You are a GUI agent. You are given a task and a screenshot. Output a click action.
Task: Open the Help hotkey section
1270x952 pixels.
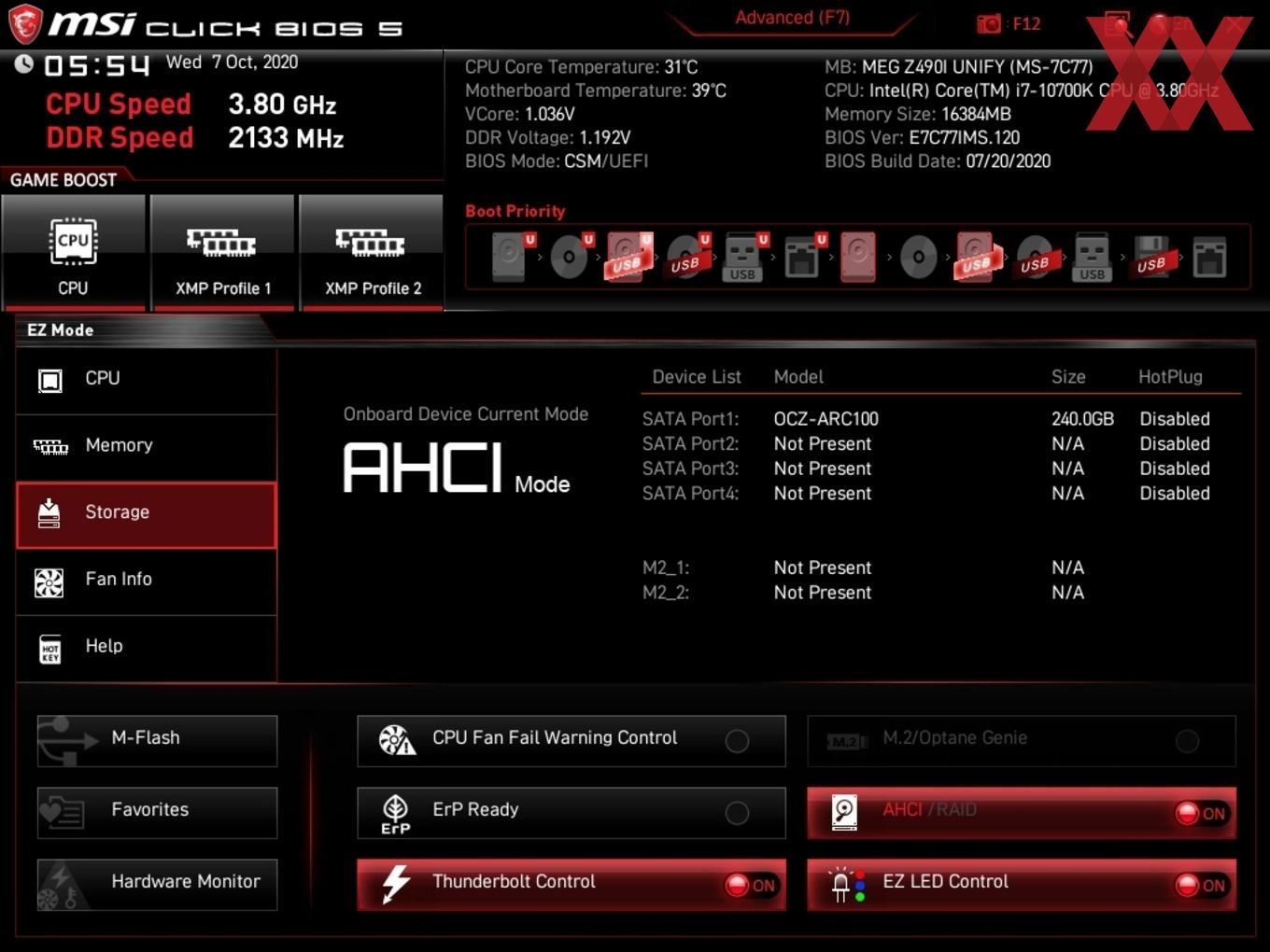[147, 648]
